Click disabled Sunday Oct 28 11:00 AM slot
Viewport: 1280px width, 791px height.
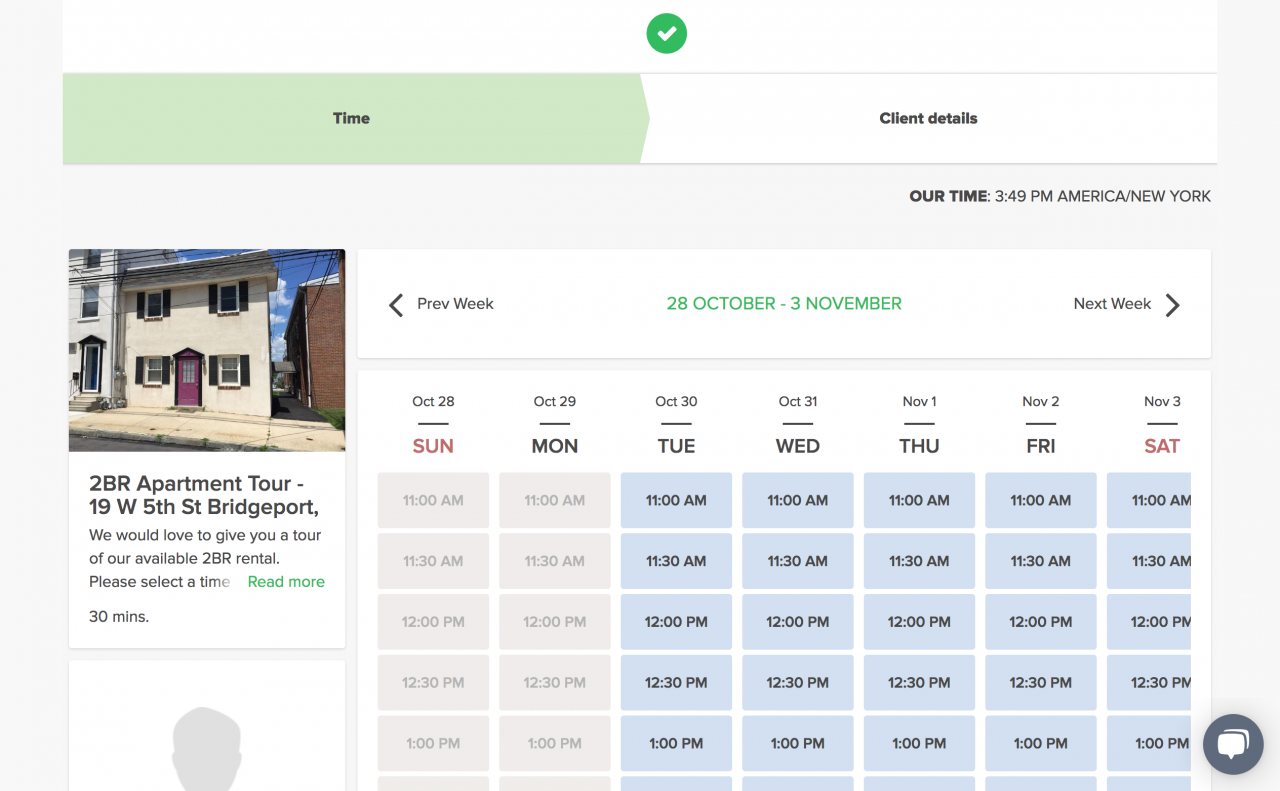pyautogui.click(x=433, y=500)
